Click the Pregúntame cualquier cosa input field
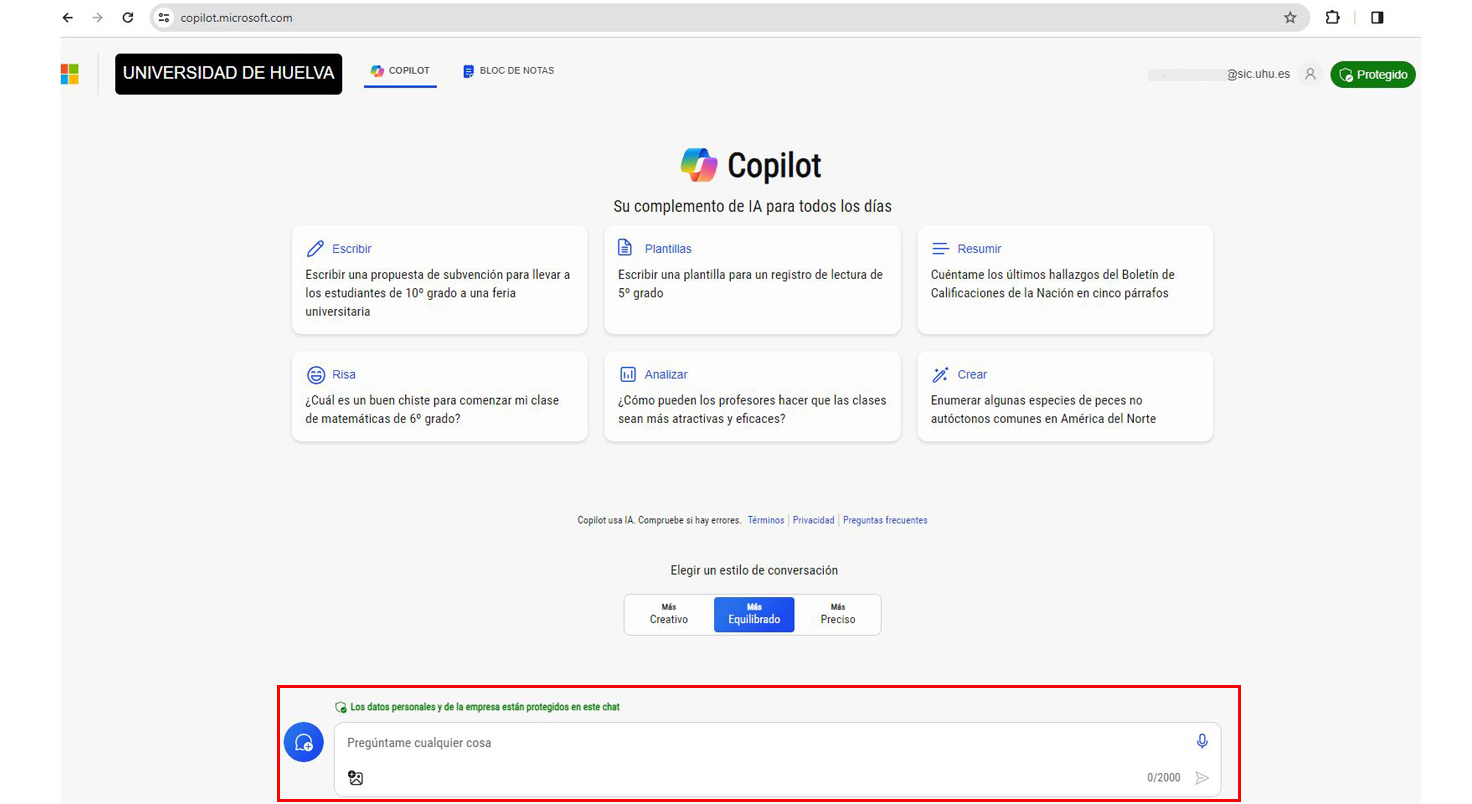Image resolution: width=1472 pixels, height=804 pixels. (x=760, y=743)
